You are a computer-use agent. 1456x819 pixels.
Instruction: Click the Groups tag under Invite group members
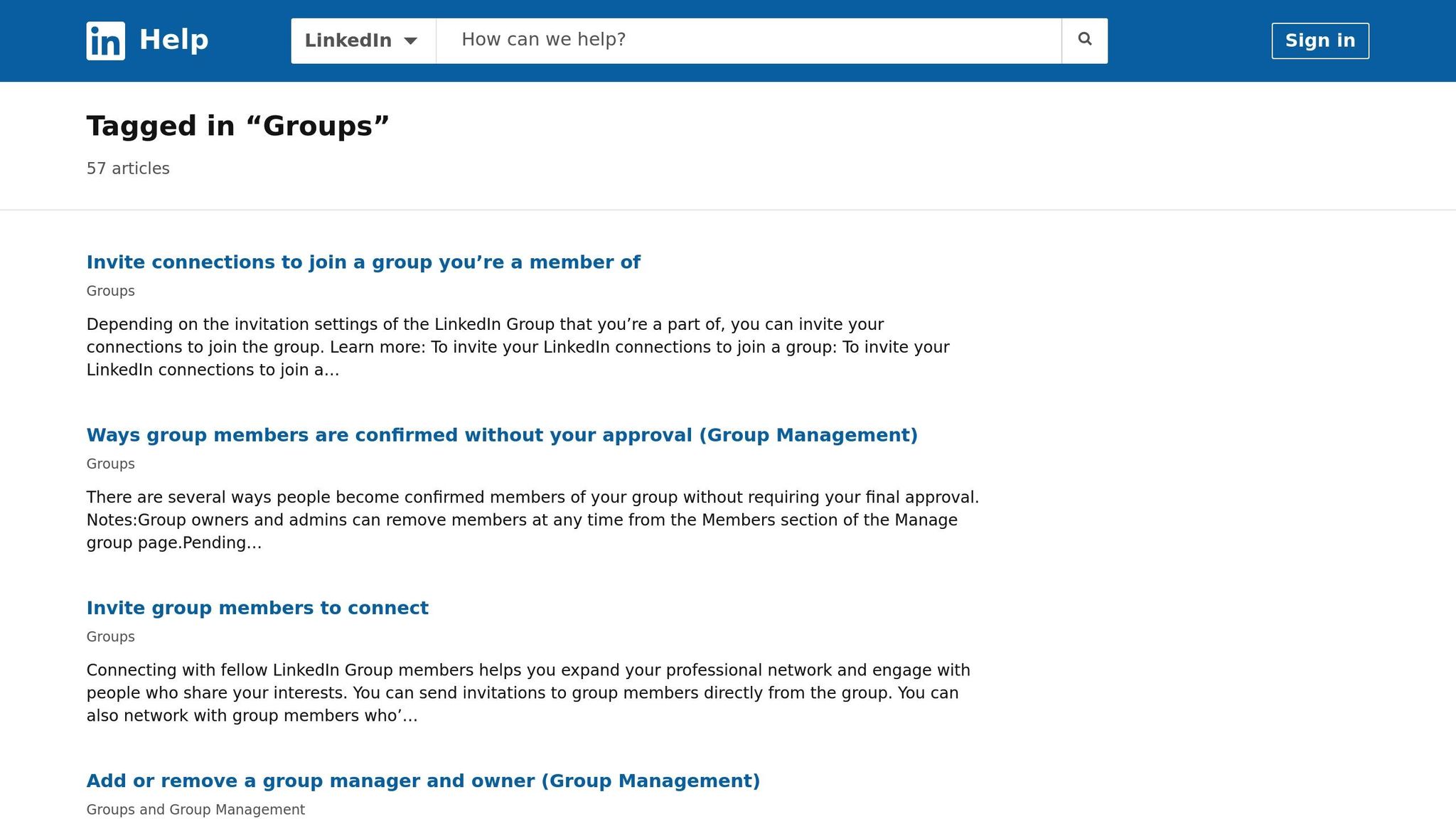pos(110,637)
